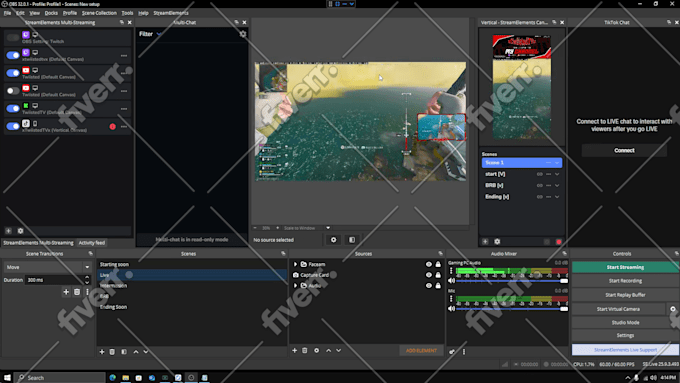Click the Start Recording button
Screen dimensions: 680x383
(625, 281)
